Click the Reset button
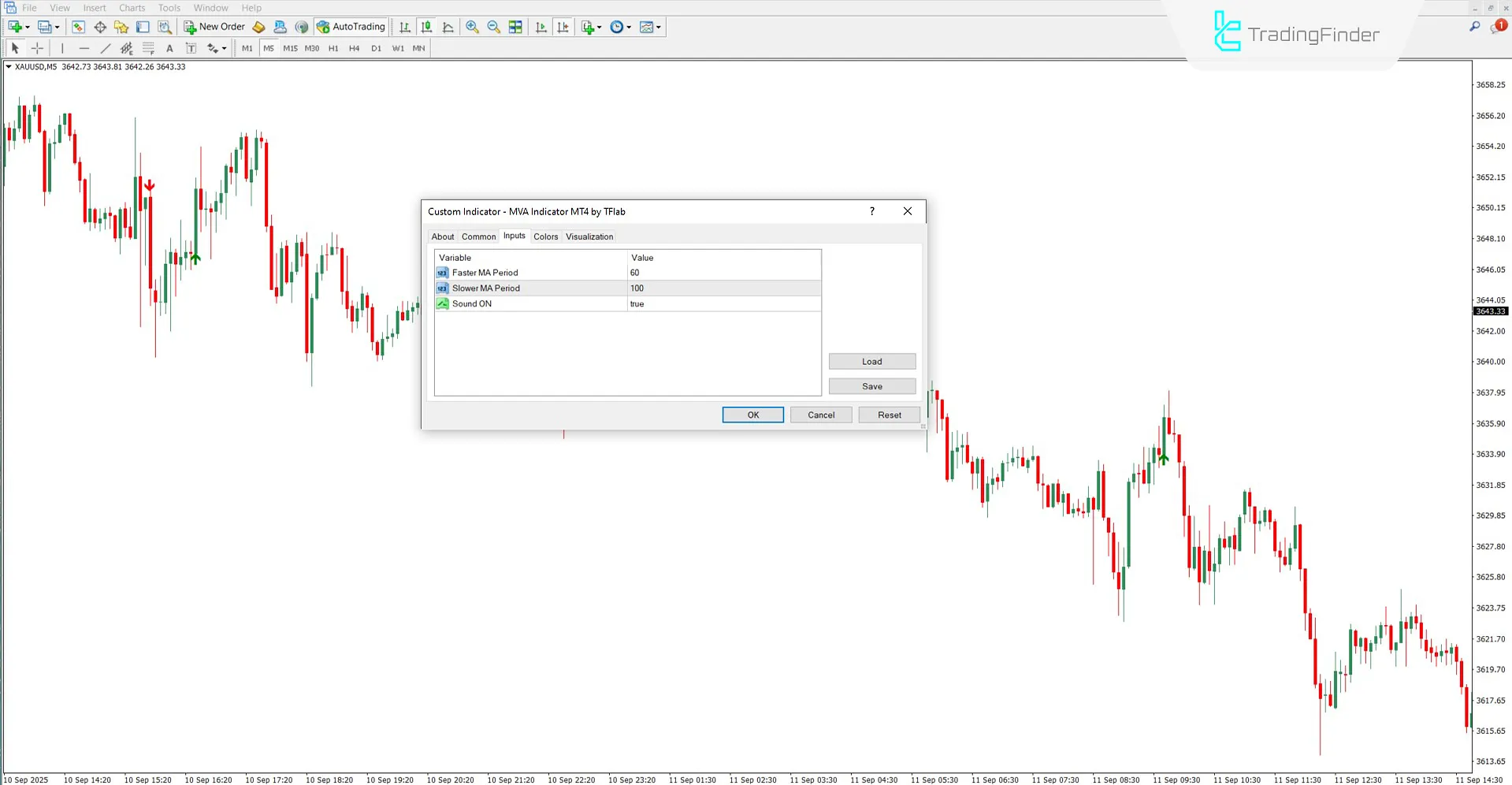 point(889,415)
